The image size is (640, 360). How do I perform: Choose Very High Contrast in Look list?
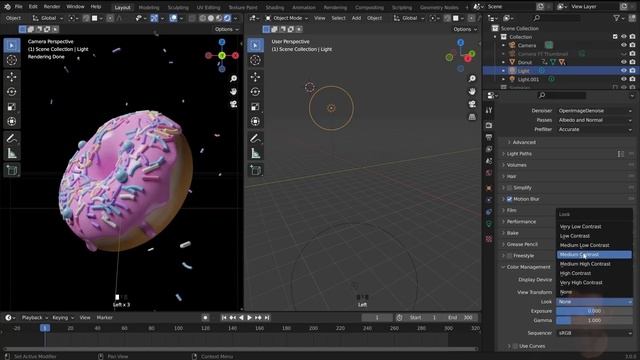(x=594, y=282)
